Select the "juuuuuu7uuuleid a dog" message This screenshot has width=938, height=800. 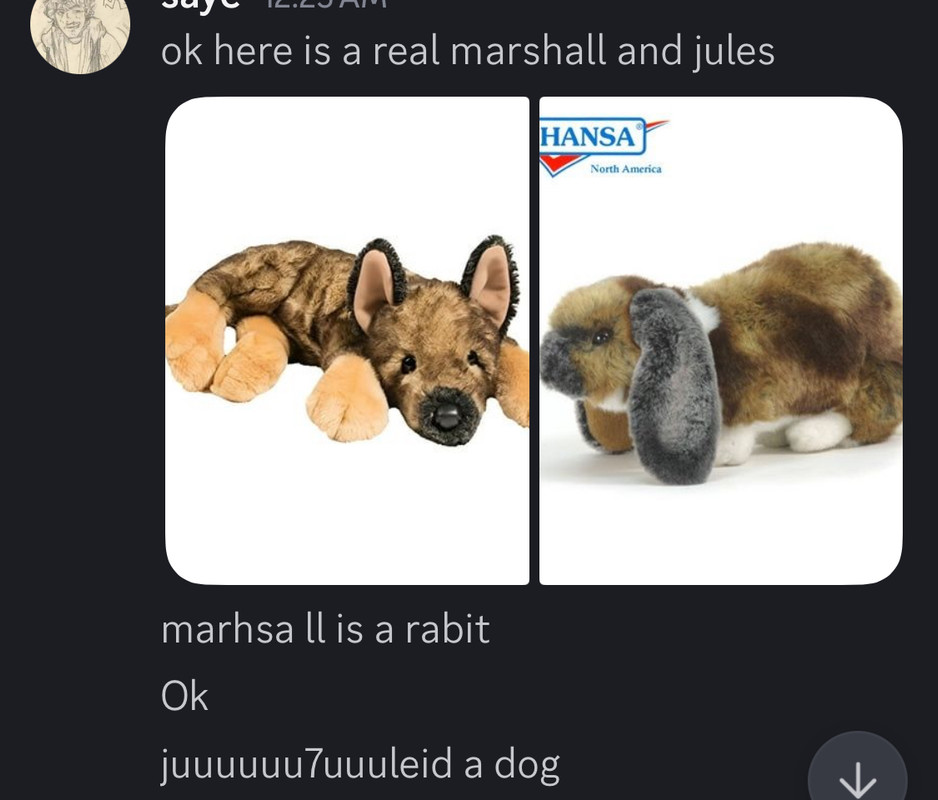click(x=360, y=764)
